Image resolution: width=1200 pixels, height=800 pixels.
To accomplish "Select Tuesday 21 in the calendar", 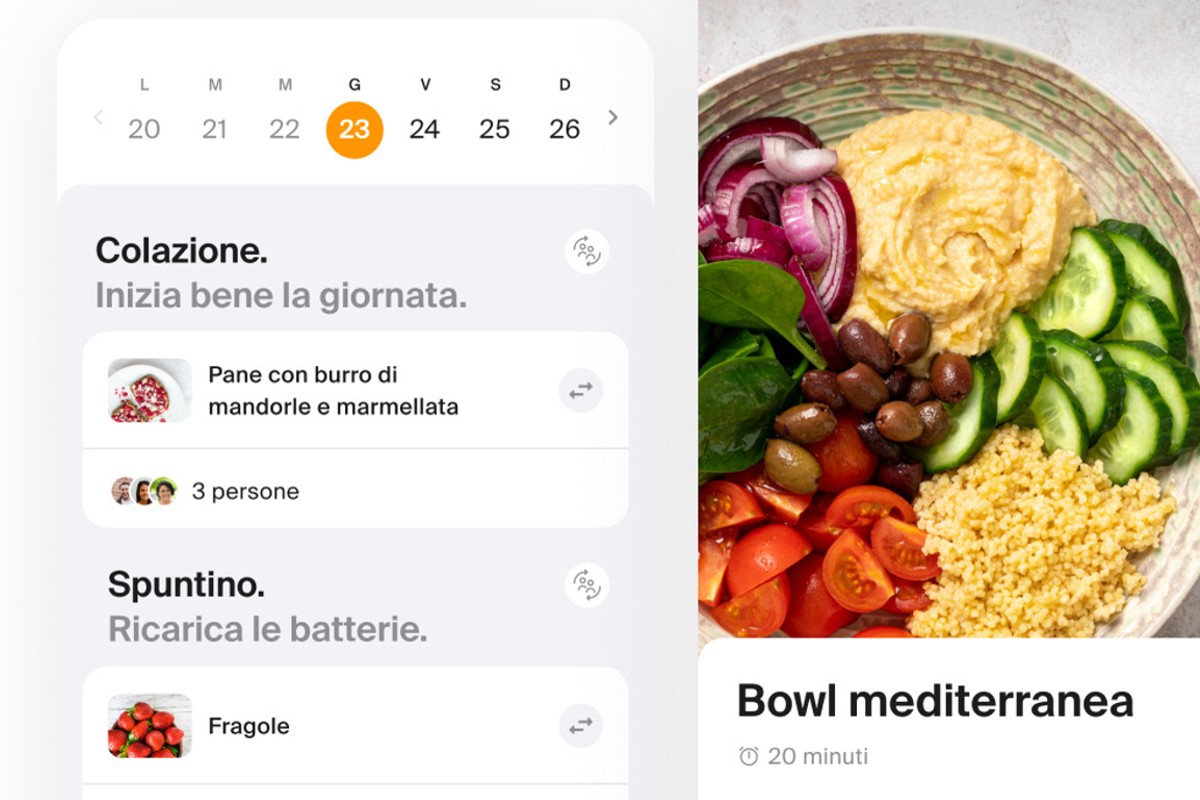I will tap(214, 129).
